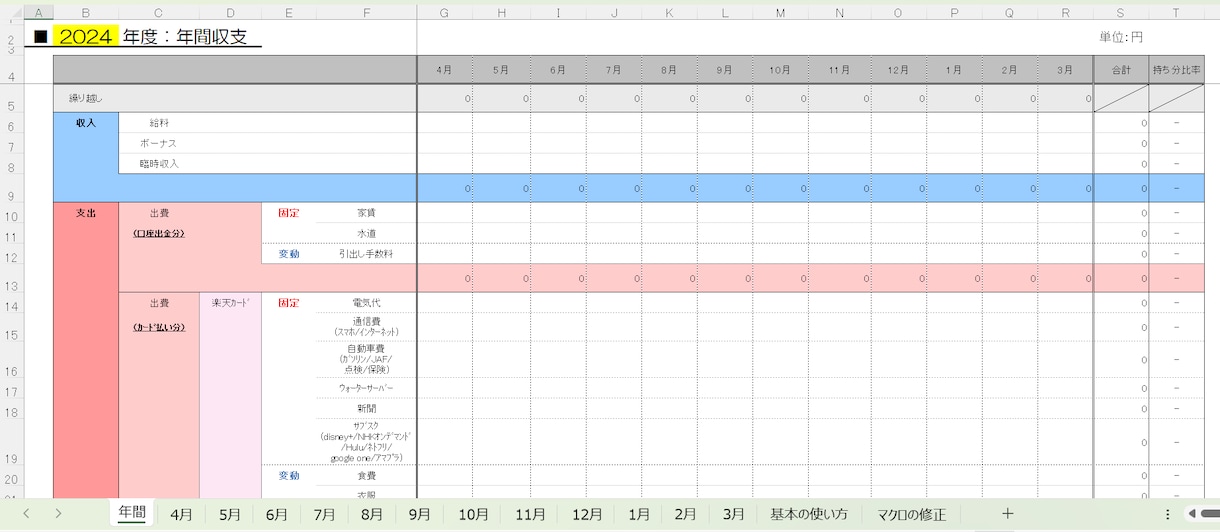Open the 12月 sheet tab
This screenshot has width=1220, height=532.
pyautogui.click(x=587, y=514)
